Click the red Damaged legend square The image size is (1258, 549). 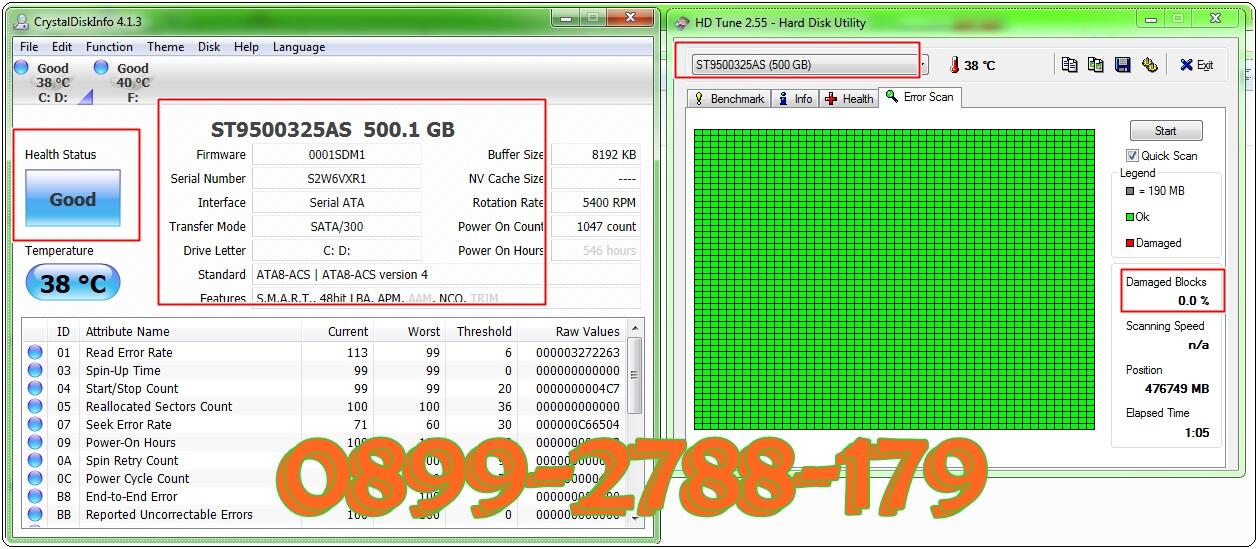coord(1129,243)
